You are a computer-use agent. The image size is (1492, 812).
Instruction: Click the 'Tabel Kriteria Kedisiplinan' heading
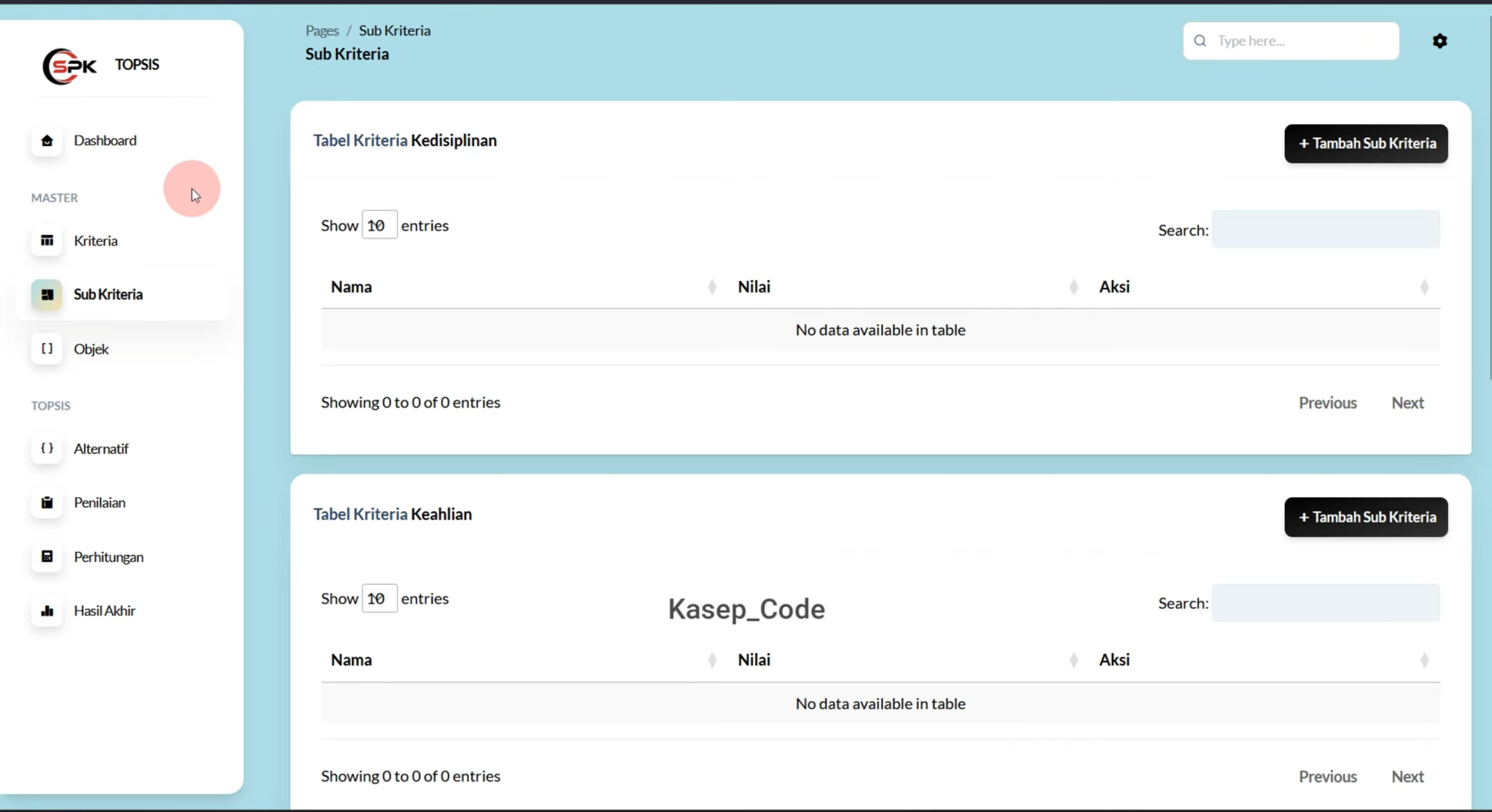(405, 141)
